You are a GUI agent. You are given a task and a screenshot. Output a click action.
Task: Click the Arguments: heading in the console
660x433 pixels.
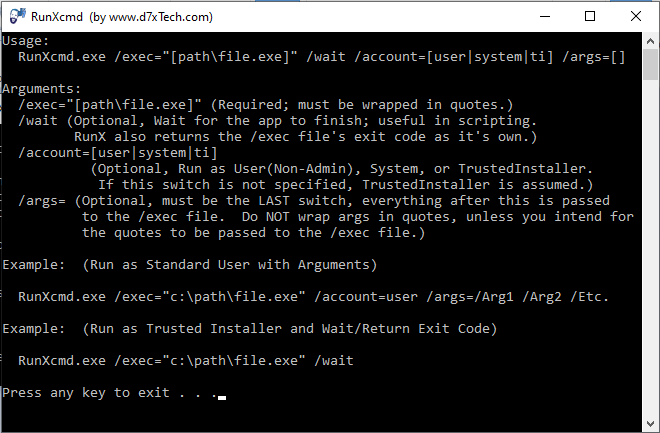click(41, 89)
